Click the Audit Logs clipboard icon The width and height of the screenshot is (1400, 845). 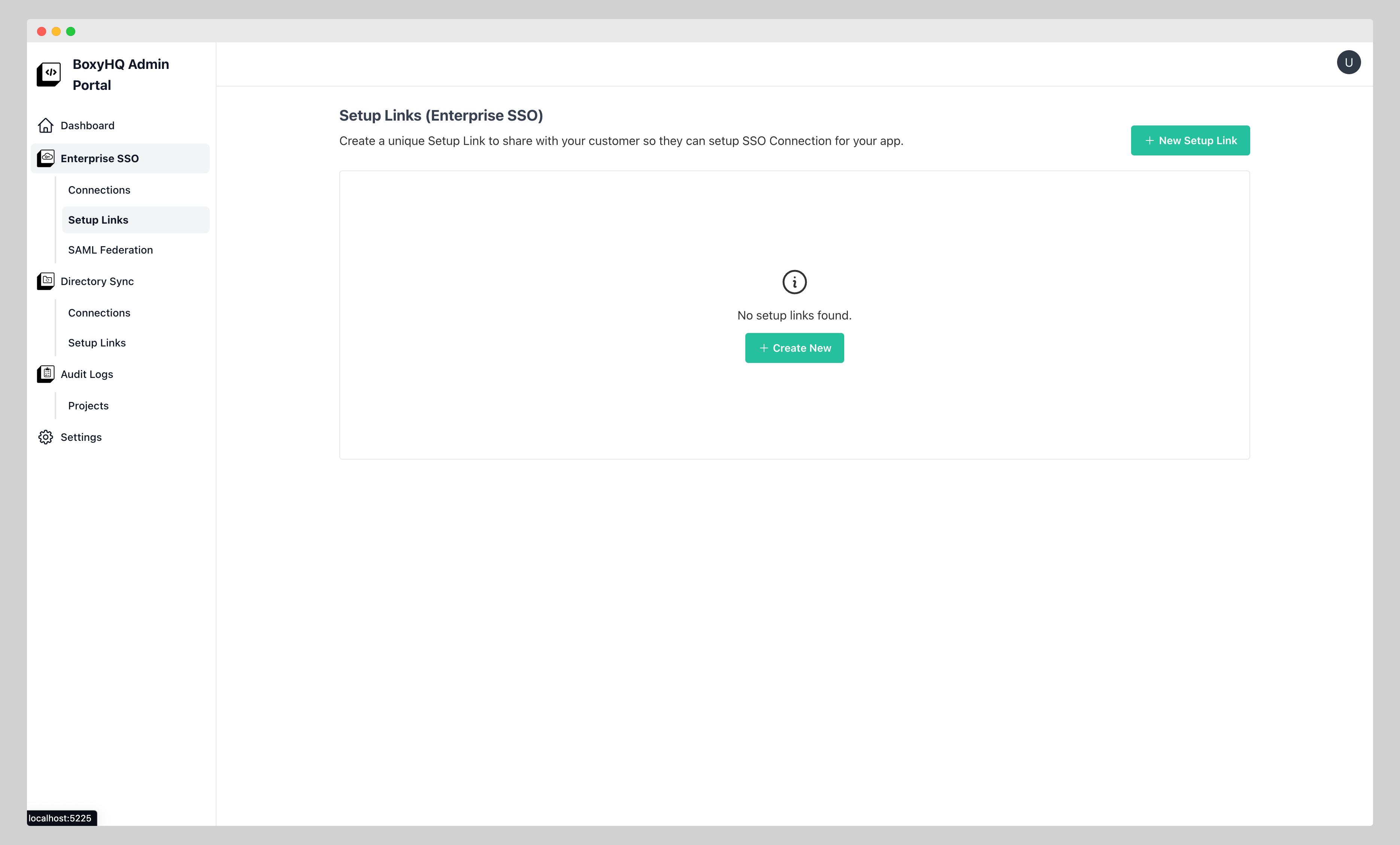point(45,374)
